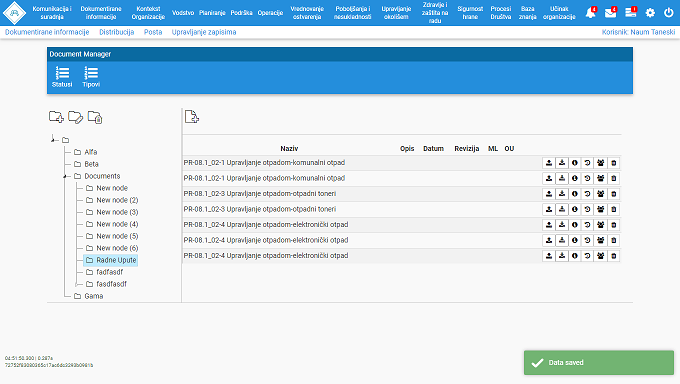Open the tasks list icon beside the envelope

click(x=631, y=13)
